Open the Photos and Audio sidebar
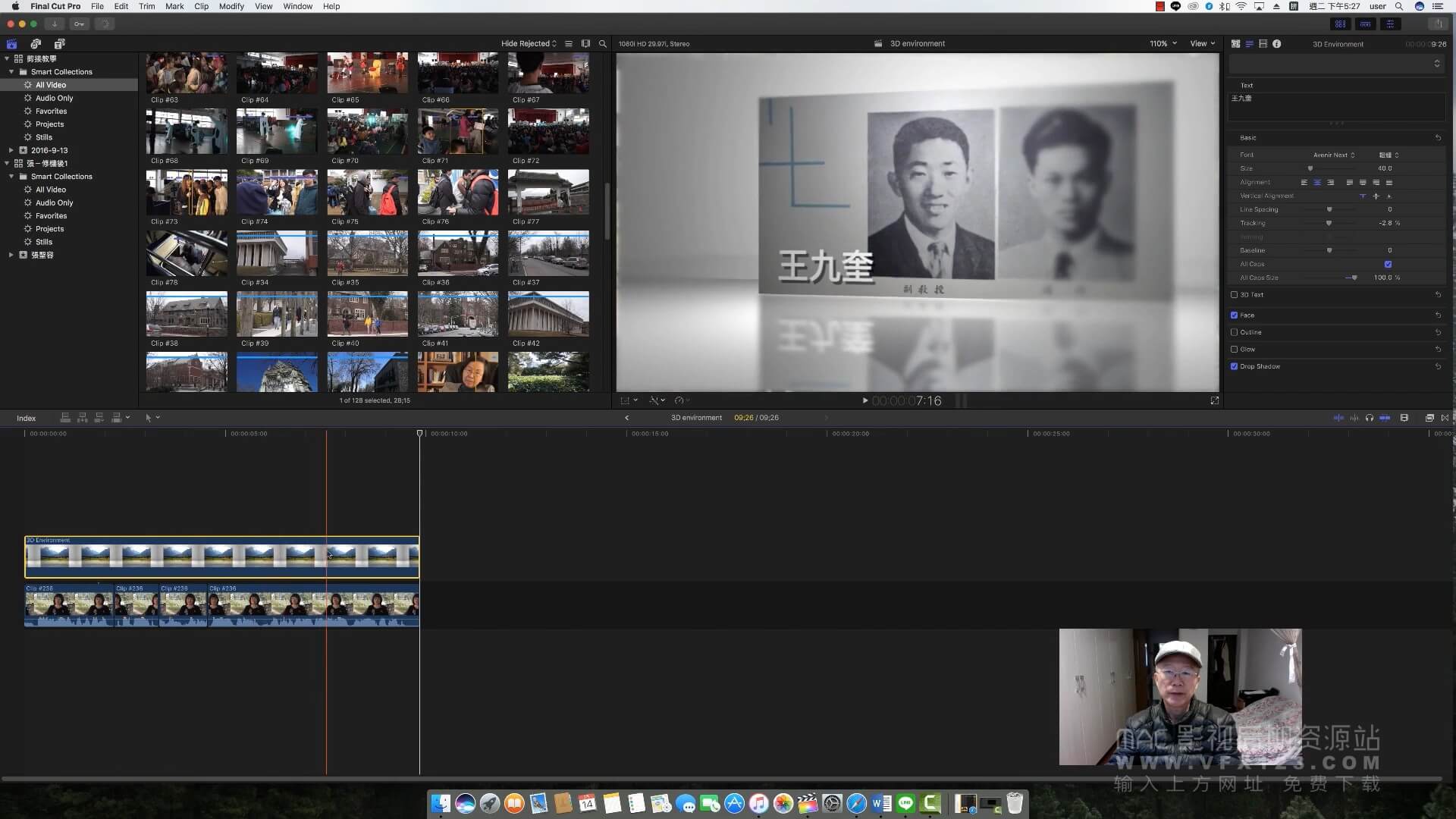This screenshot has height=819, width=1456. pos(36,44)
